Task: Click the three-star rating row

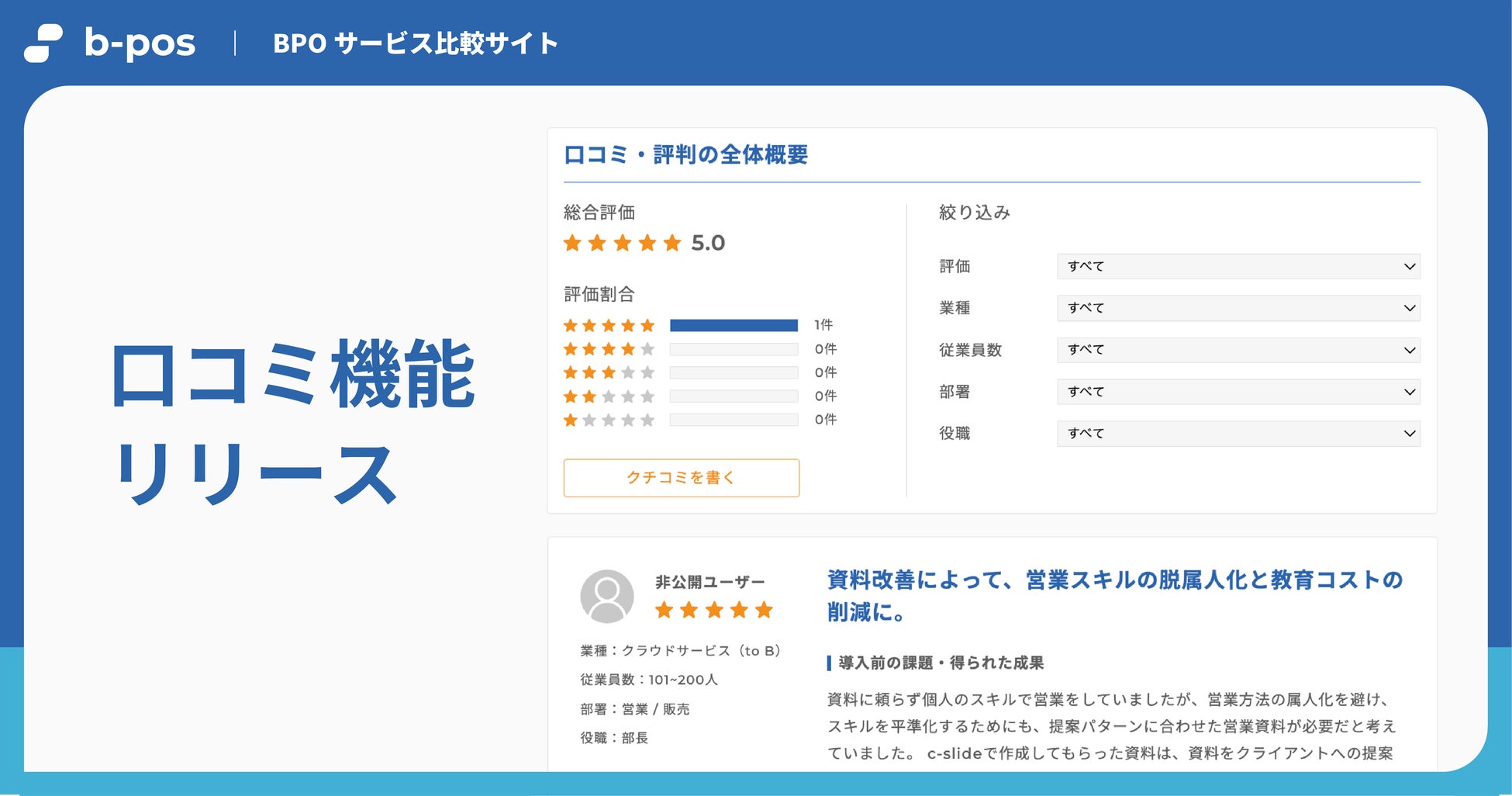Action: pos(609,372)
